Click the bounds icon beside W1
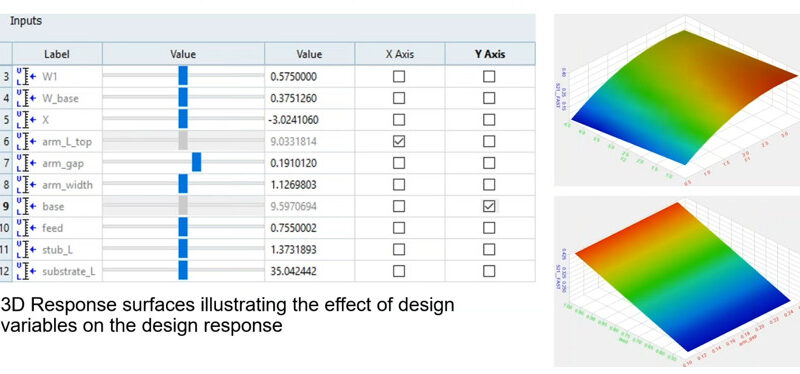This screenshot has height=374, width=800. tap(26, 77)
